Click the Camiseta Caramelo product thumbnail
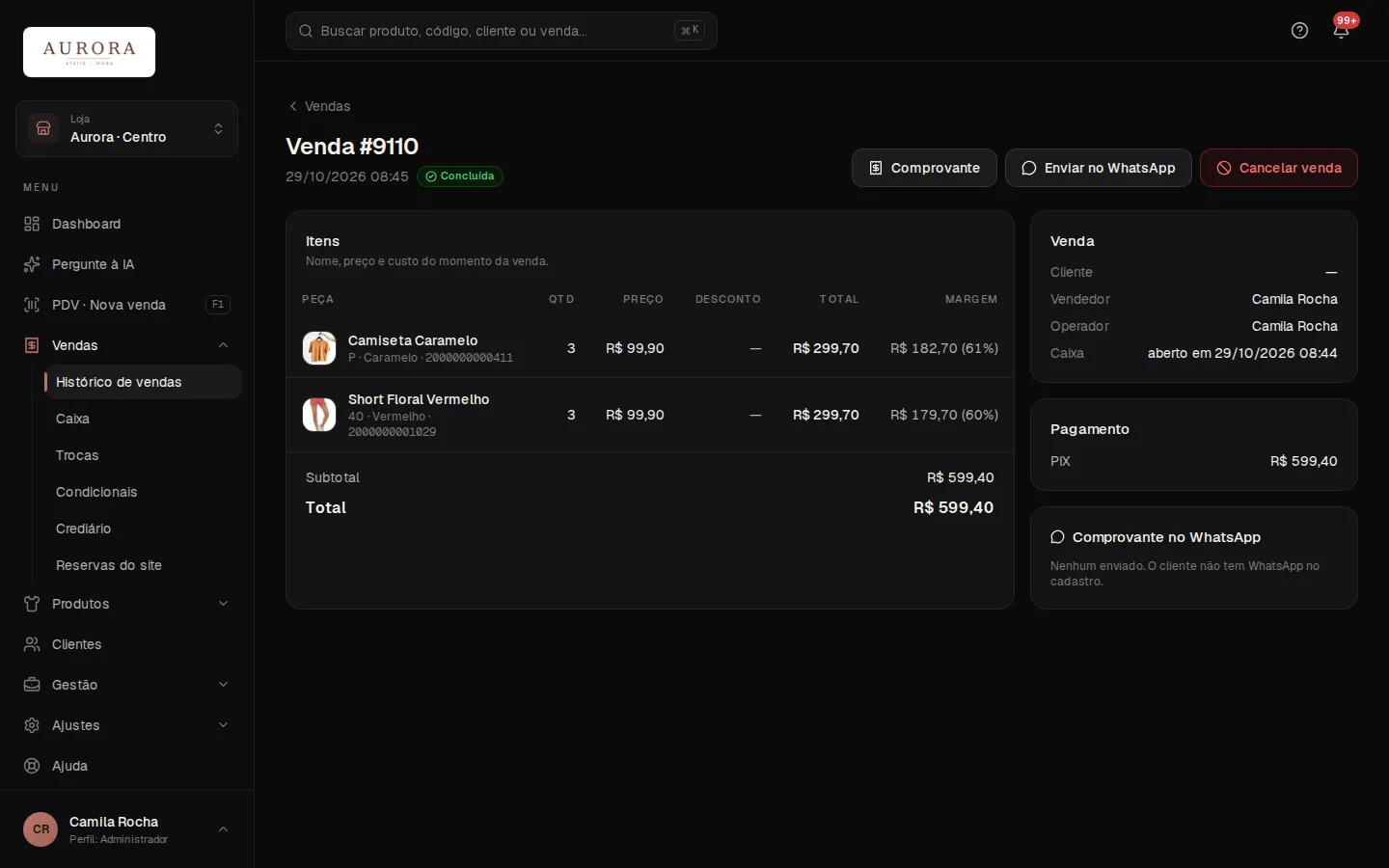 319,348
